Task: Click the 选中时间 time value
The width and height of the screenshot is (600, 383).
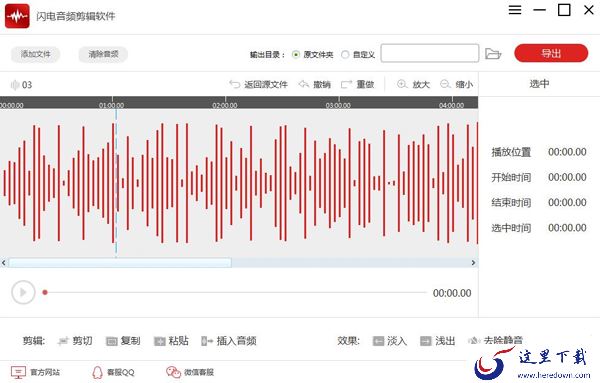Action: pyautogui.click(x=567, y=228)
